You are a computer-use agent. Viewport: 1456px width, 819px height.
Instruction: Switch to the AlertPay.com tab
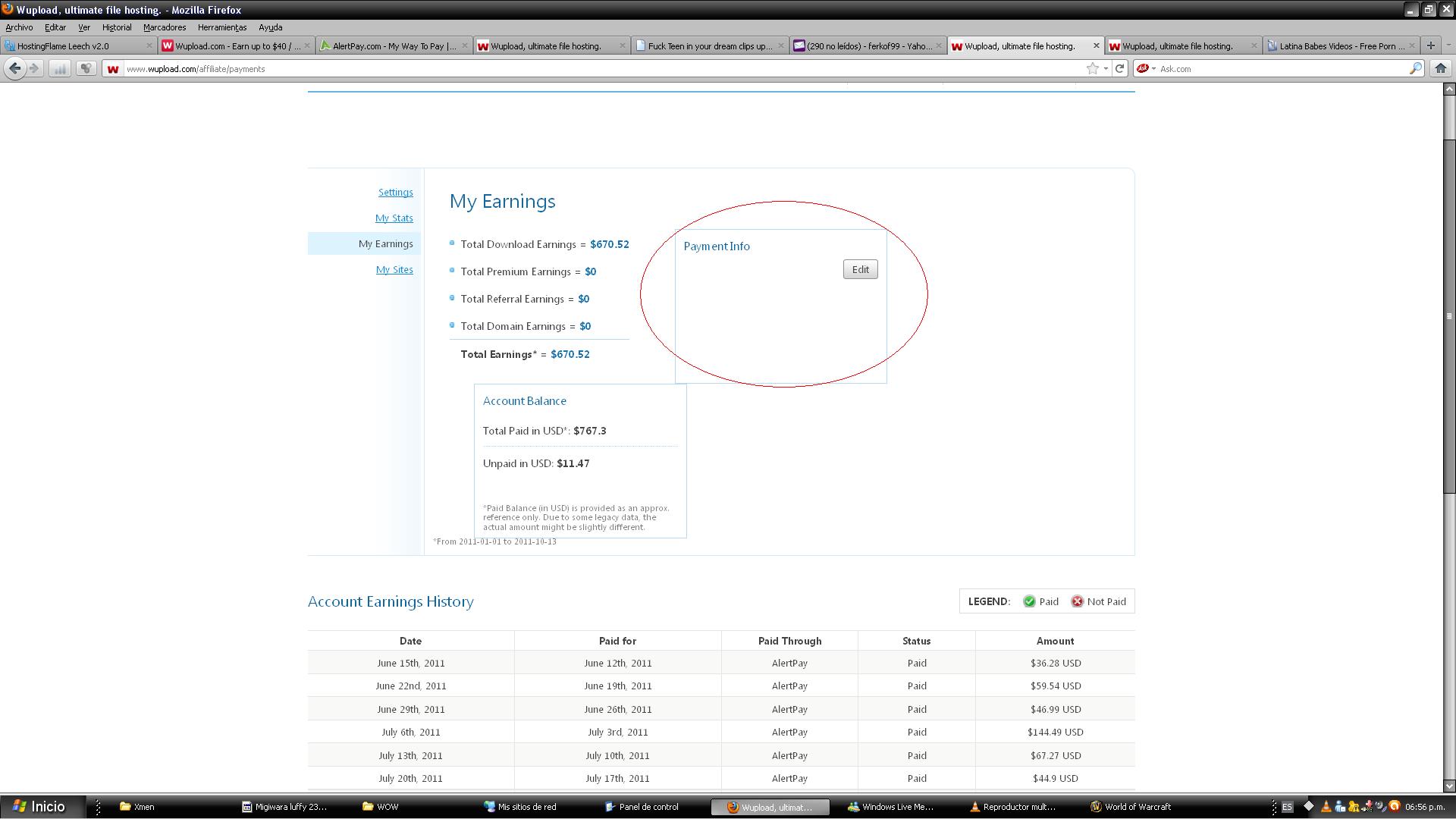click(x=394, y=45)
